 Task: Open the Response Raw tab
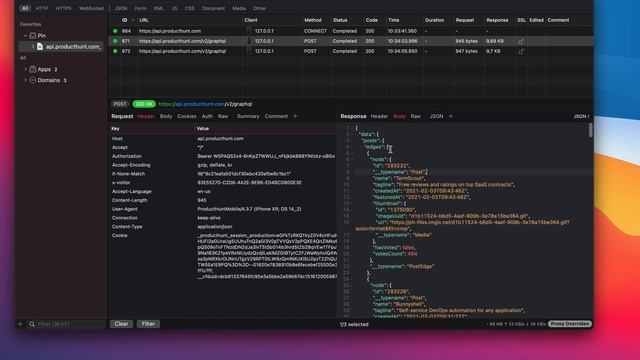click(416, 116)
